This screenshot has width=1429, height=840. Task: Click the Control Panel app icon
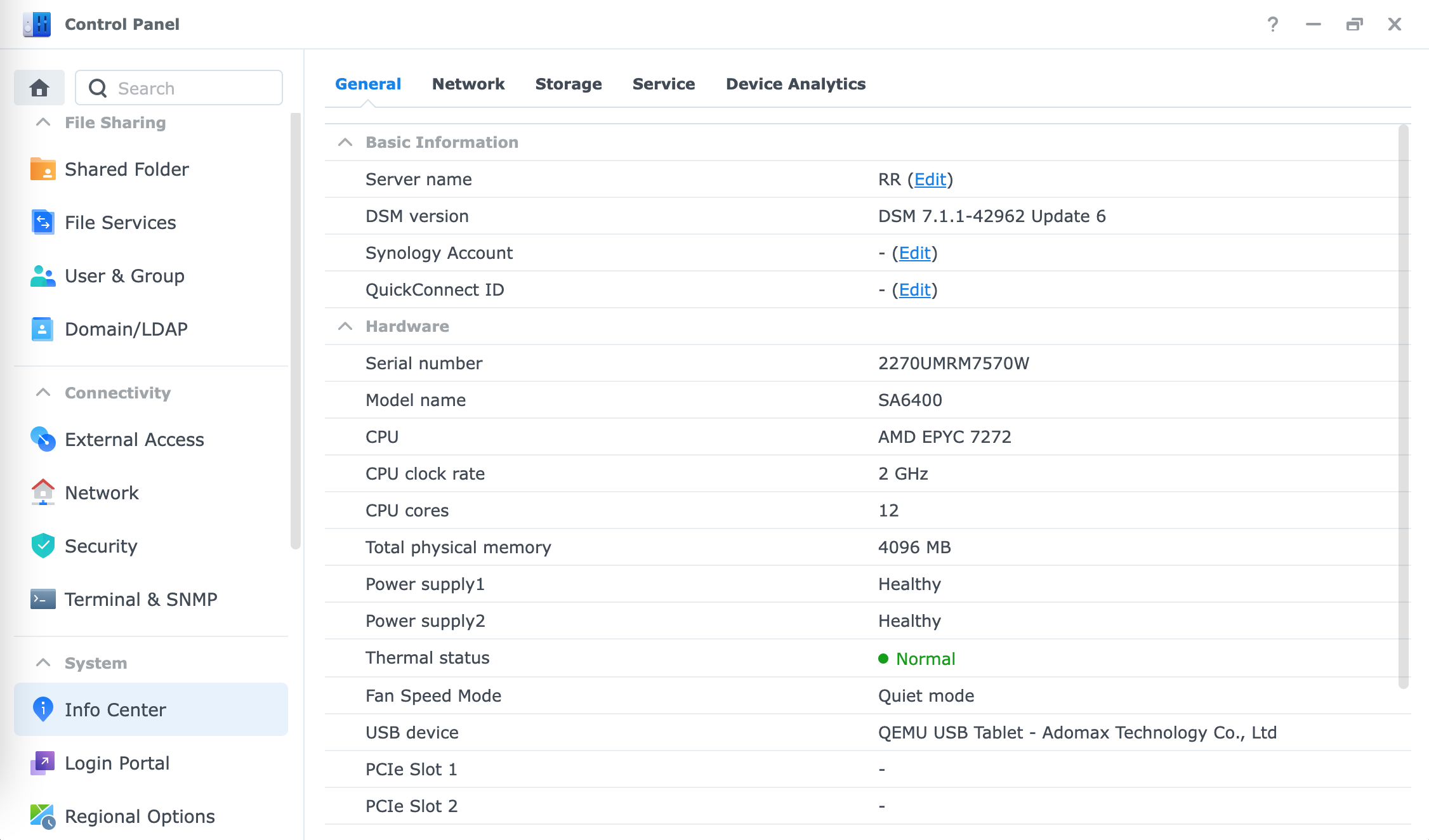coord(37,24)
